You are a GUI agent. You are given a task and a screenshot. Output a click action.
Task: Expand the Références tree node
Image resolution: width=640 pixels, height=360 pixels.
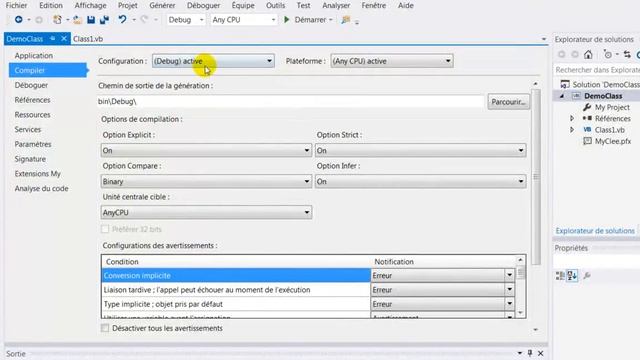point(572,118)
